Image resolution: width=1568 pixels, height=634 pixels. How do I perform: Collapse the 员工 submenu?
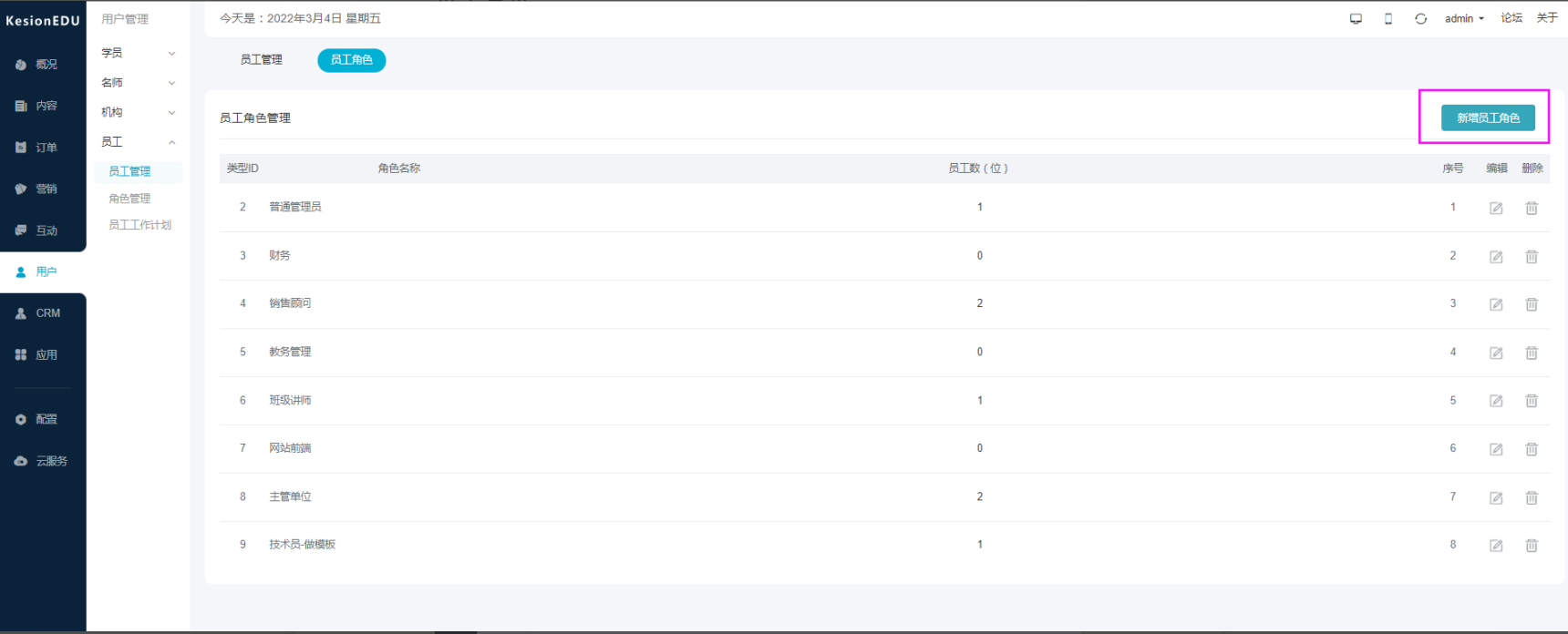pos(139,142)
